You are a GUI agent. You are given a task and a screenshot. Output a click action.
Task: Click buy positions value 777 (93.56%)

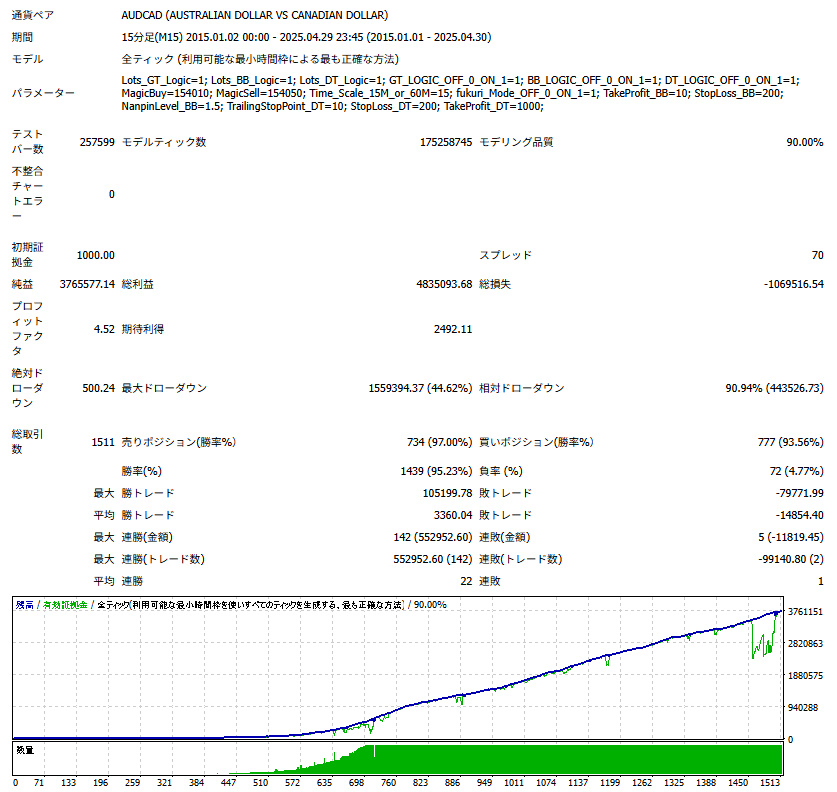[x=791, y=442]
